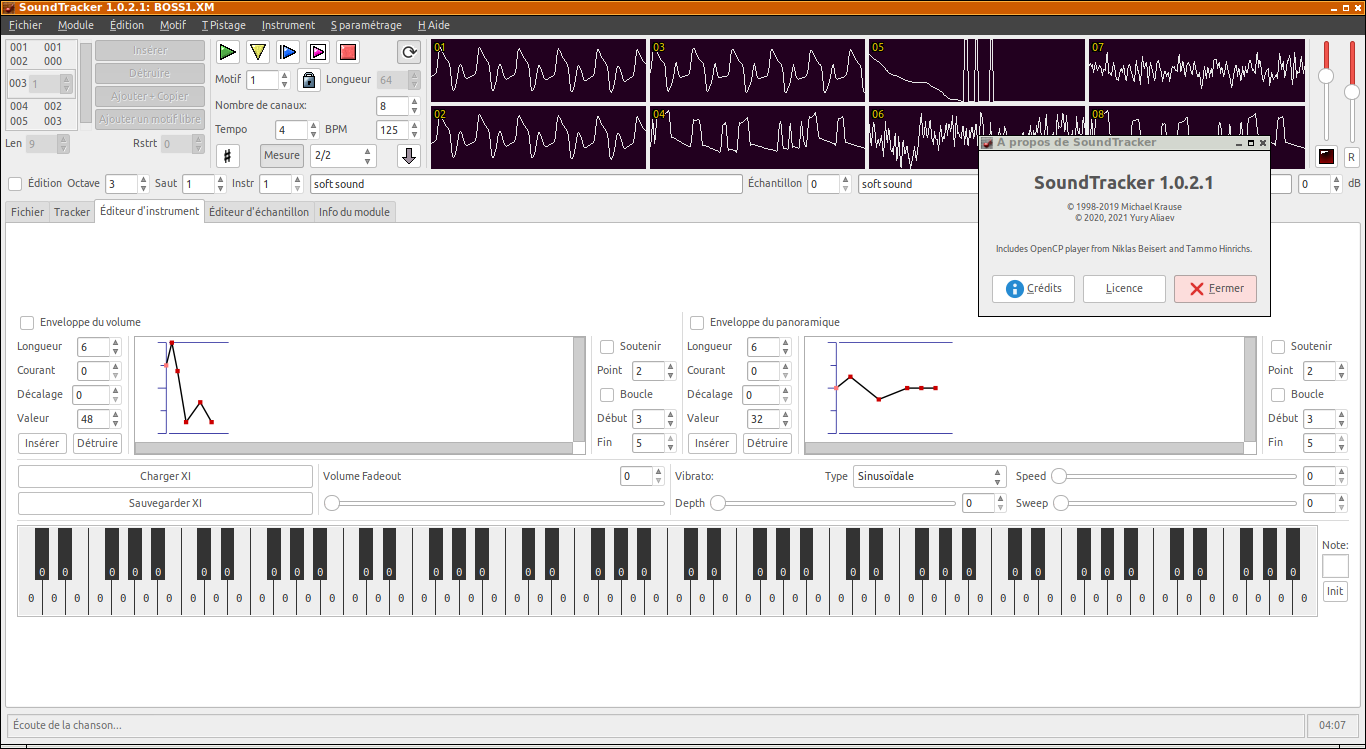Click the yellow Play Pattern triangle button
Screen dimensions: 1366x749
point(258,52)
